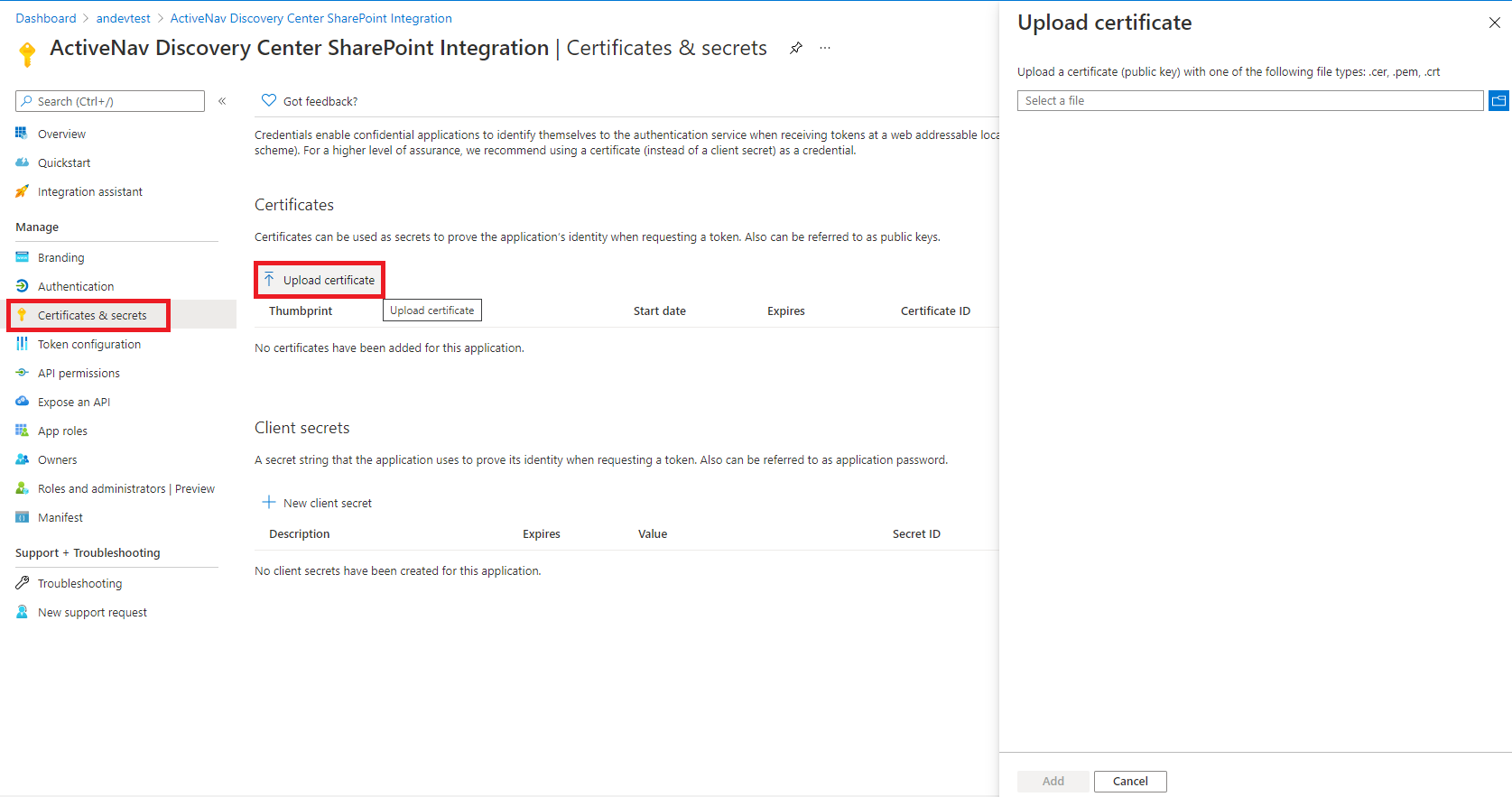1512x797 pixels.
Task: Click the App roles icon
Action: [x=23, y=431]
